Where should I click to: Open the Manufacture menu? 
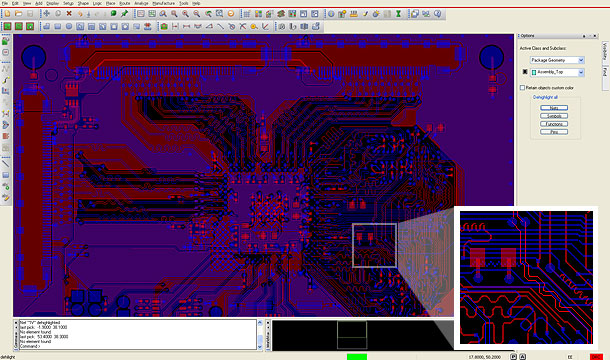[x=163, y=3]
